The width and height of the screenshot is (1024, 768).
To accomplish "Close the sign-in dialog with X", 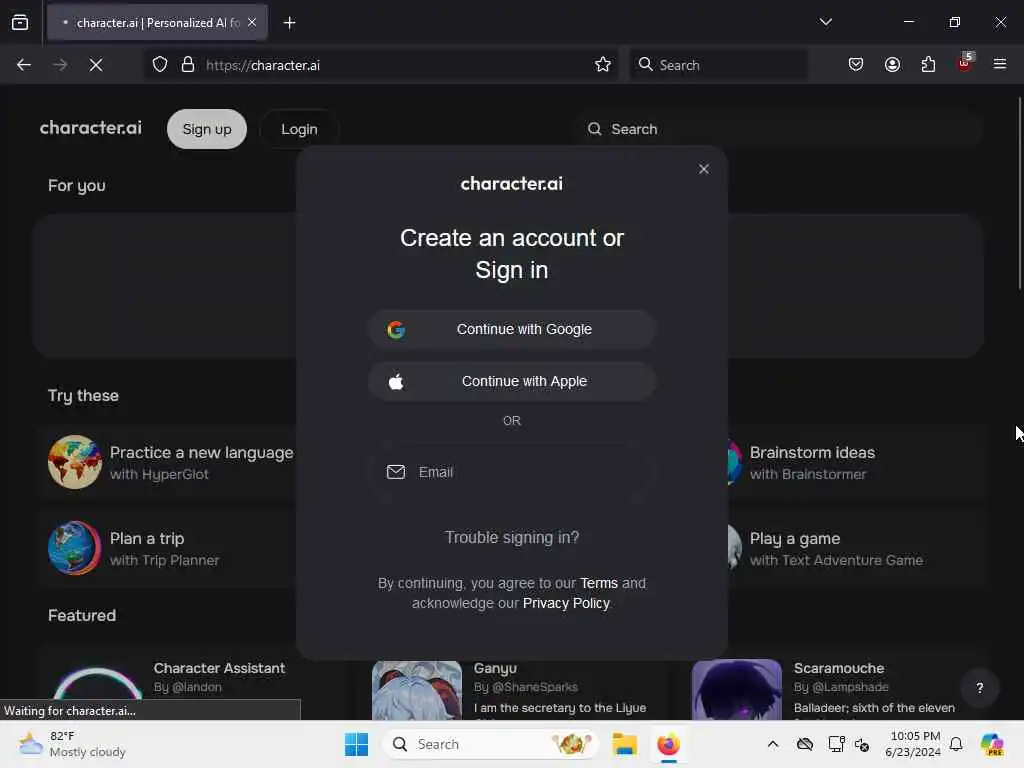I will coord(703,169).
